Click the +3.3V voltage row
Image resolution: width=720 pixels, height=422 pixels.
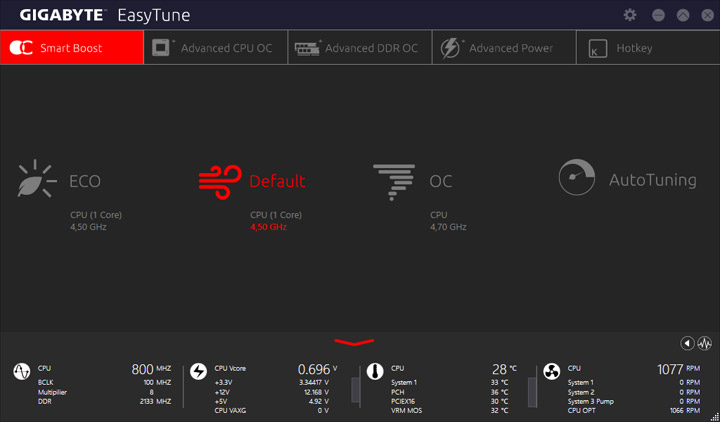coord(271,383)
